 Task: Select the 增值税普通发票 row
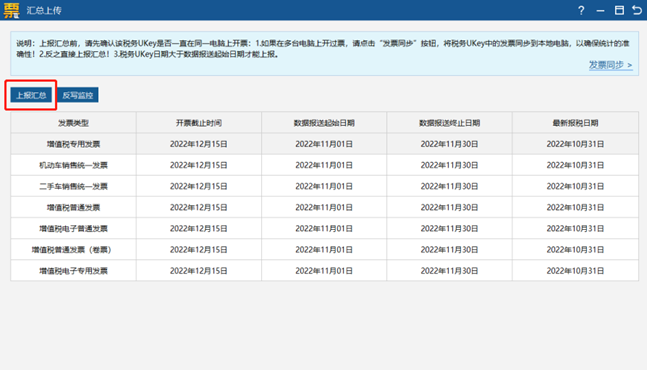324,207
